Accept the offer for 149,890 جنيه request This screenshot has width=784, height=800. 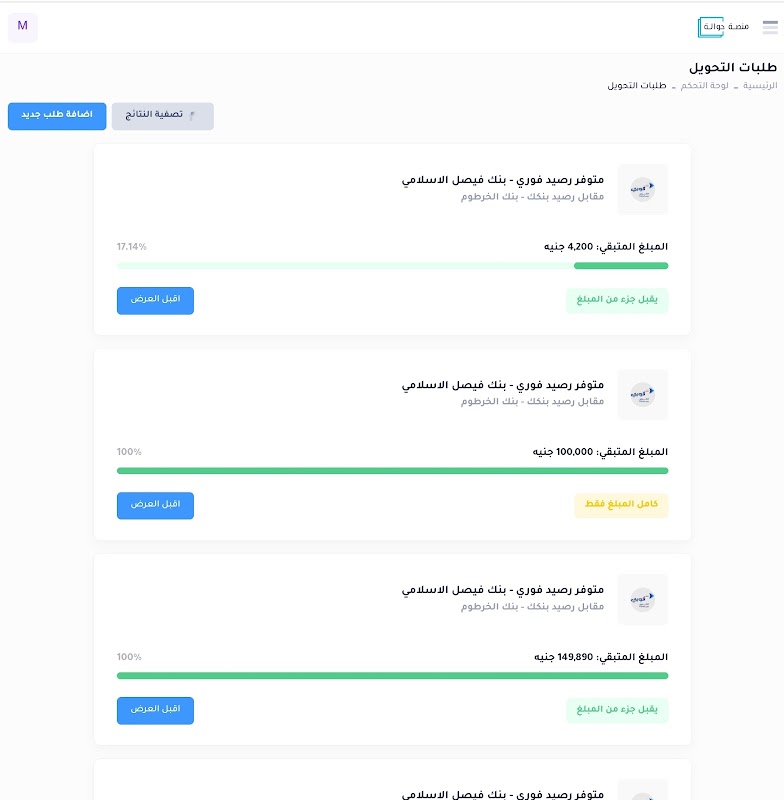point(155,711)
